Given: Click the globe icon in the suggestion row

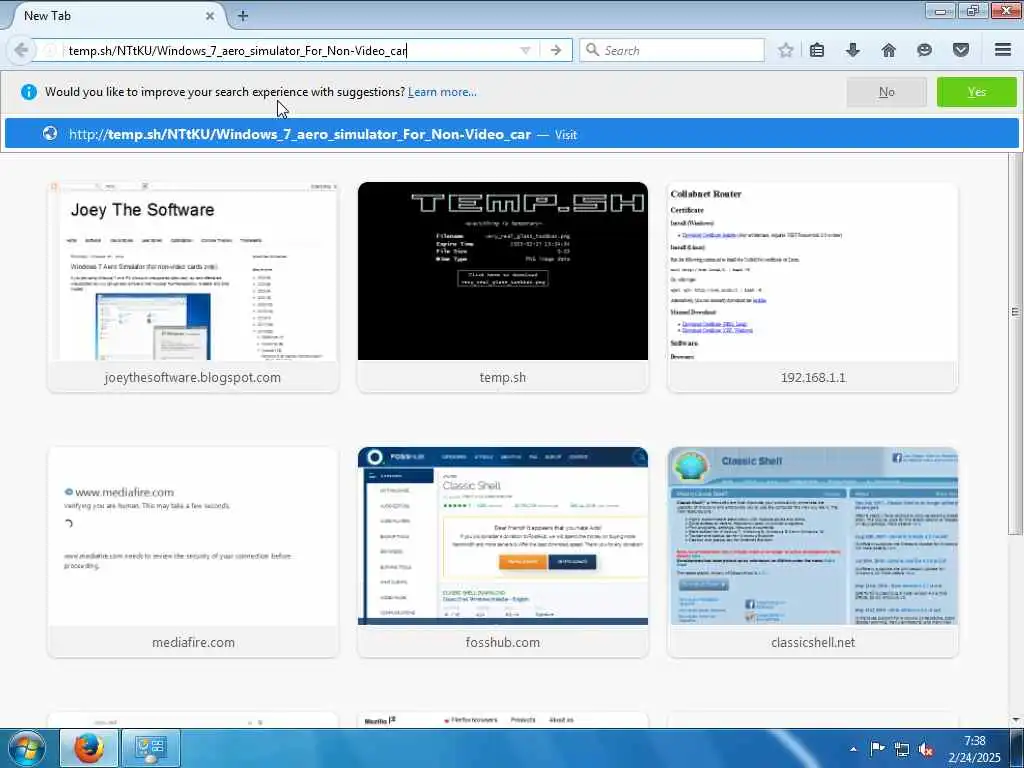Looking at the screenshot, I should point(50,134).
